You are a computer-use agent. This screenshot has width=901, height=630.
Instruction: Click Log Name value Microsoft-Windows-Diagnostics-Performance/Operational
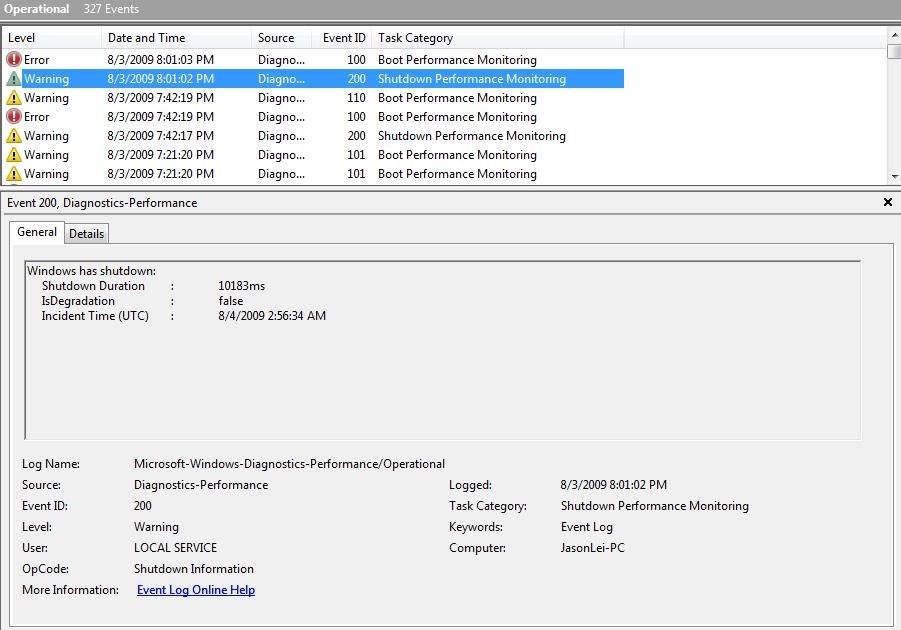[x=289, y=464]
